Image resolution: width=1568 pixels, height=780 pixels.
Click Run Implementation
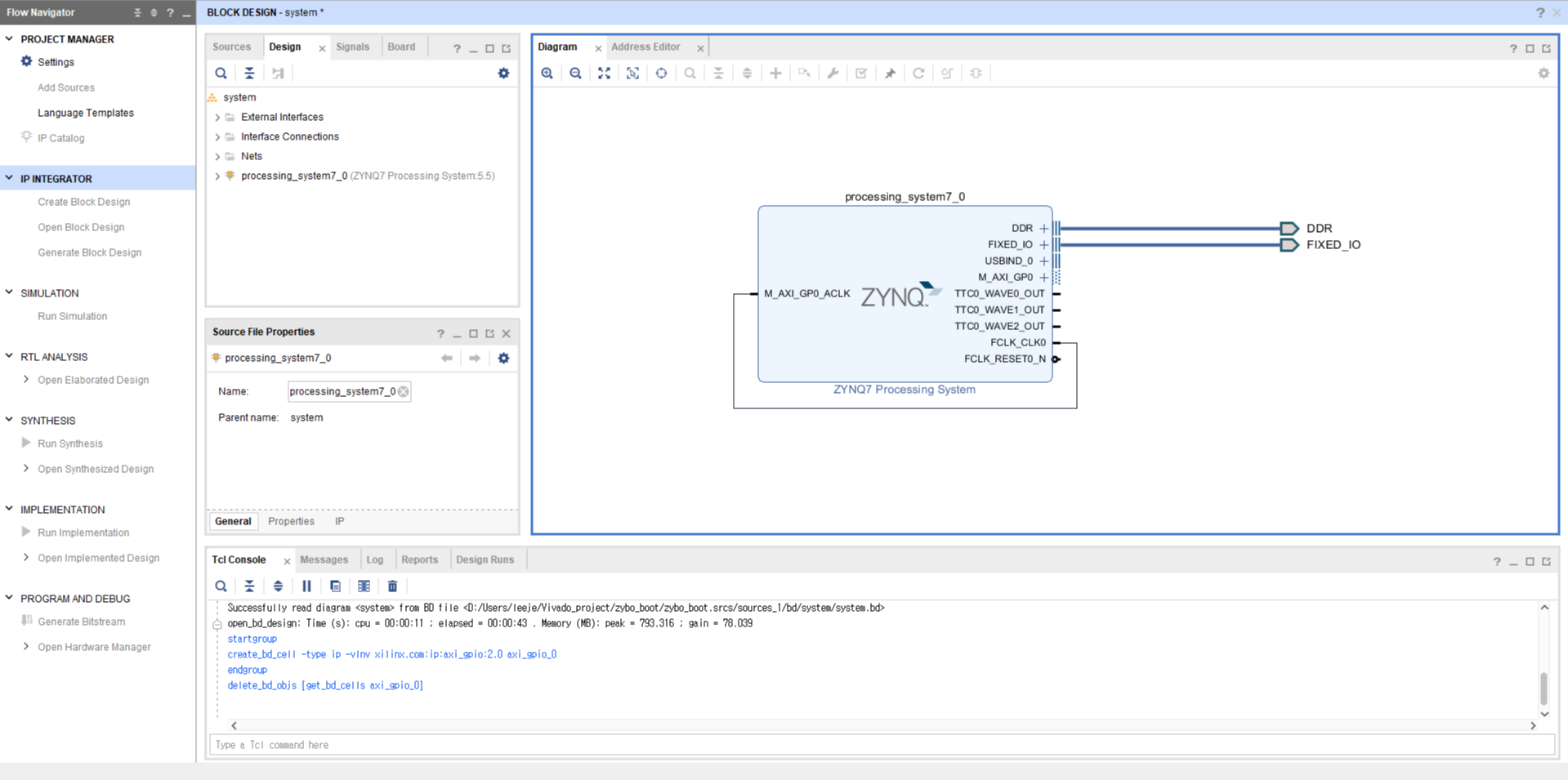tap(83, 533)
